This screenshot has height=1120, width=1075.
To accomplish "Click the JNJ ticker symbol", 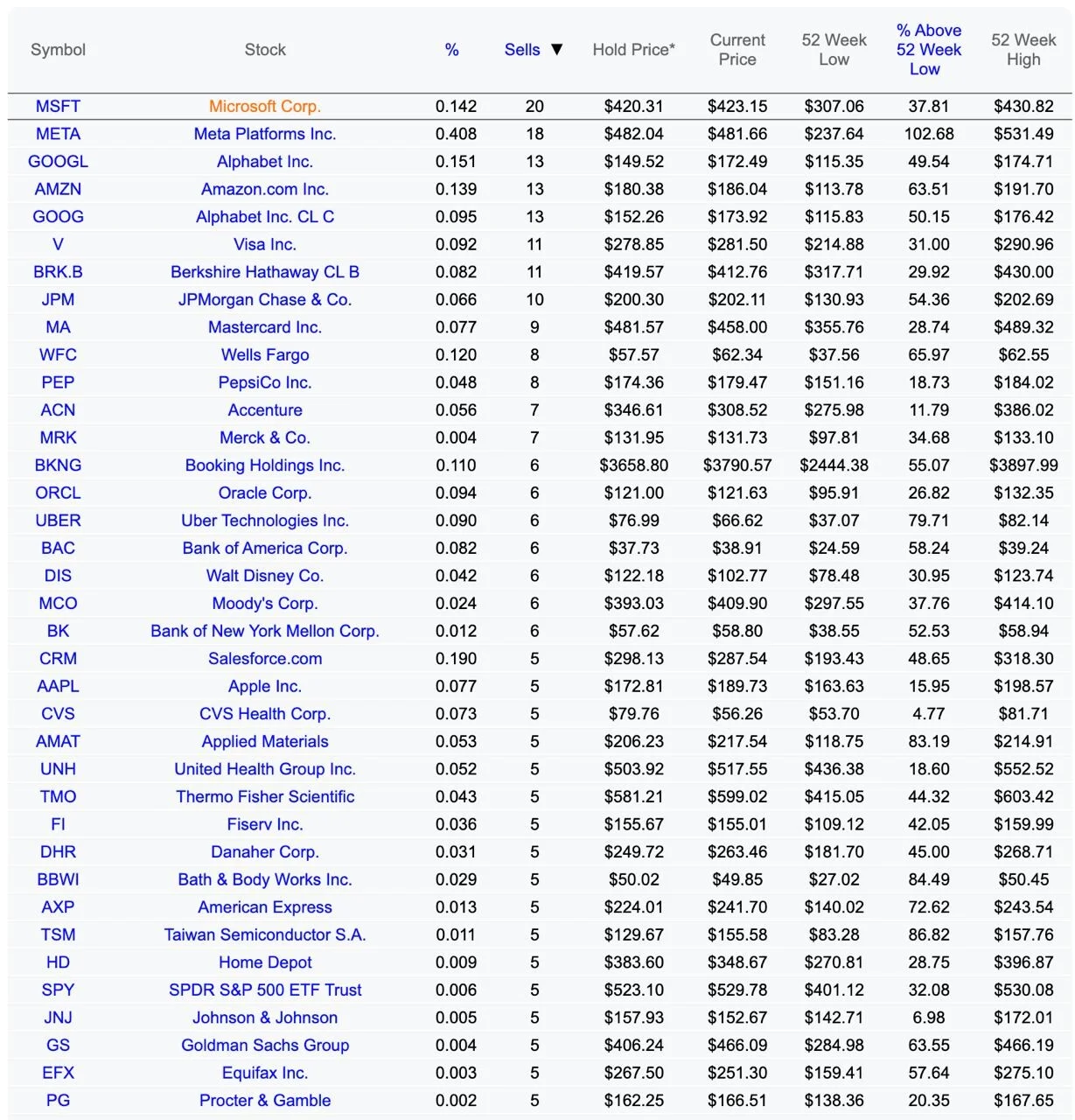I will pos(58,1018).
